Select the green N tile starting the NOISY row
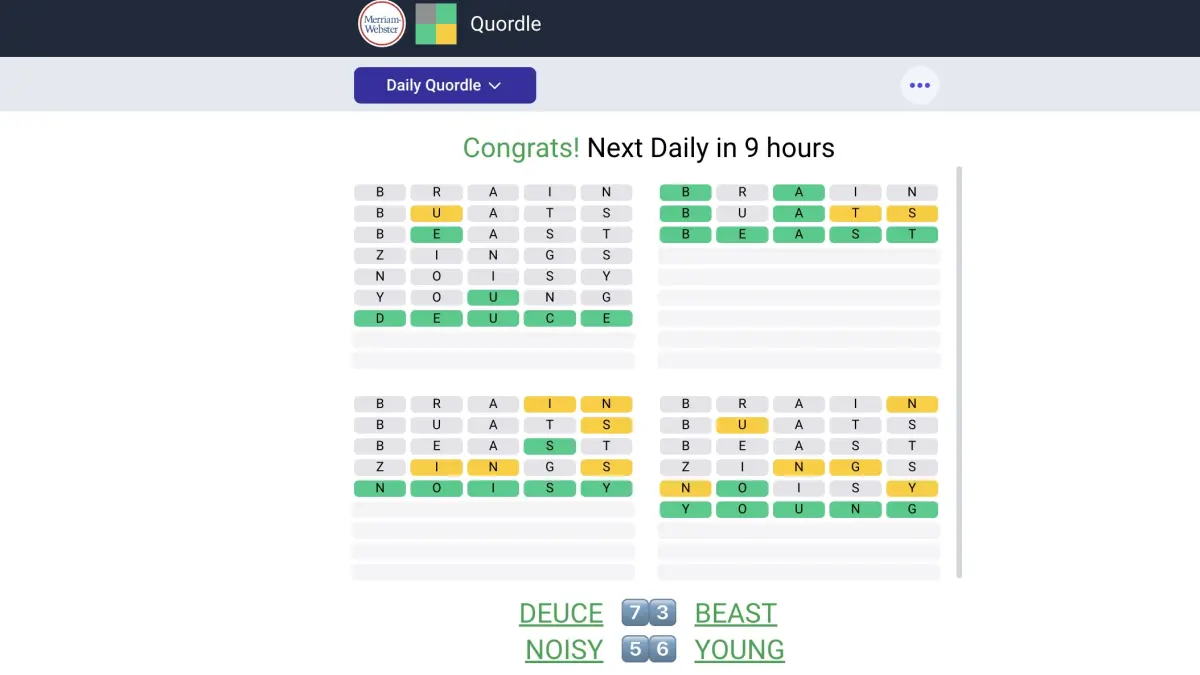 (380, 488)
